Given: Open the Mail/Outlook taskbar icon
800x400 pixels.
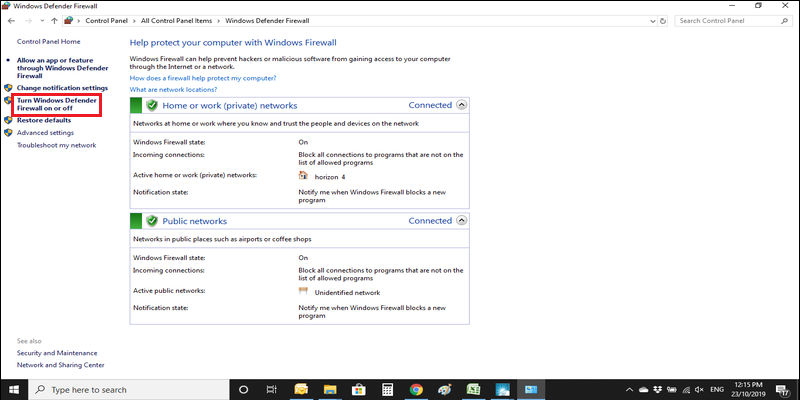Looking at the screenshot, I should click(301, 390).
